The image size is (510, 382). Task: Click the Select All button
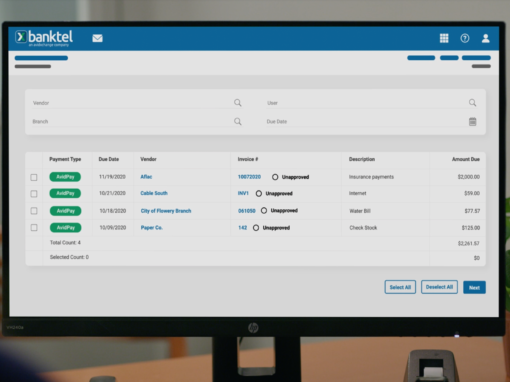pos(400,287)
